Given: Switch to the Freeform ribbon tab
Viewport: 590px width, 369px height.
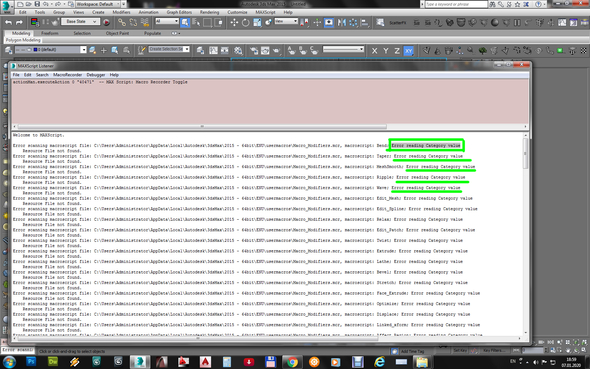Looking at the screenshot, I should click(50, 33).
